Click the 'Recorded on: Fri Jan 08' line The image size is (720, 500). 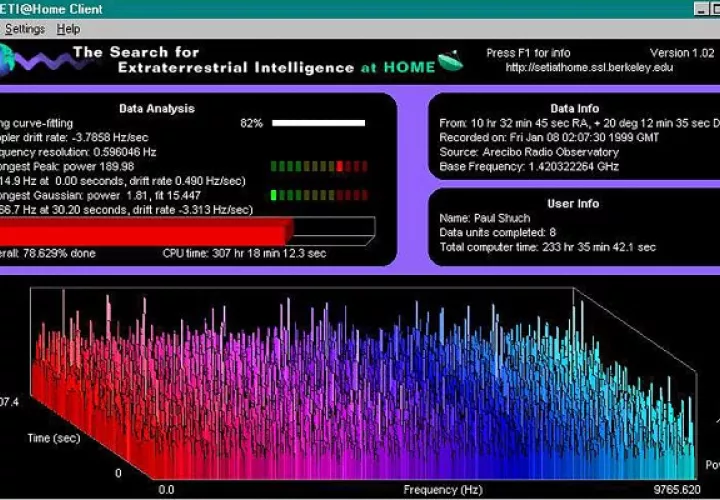click(x=549, y=138)
